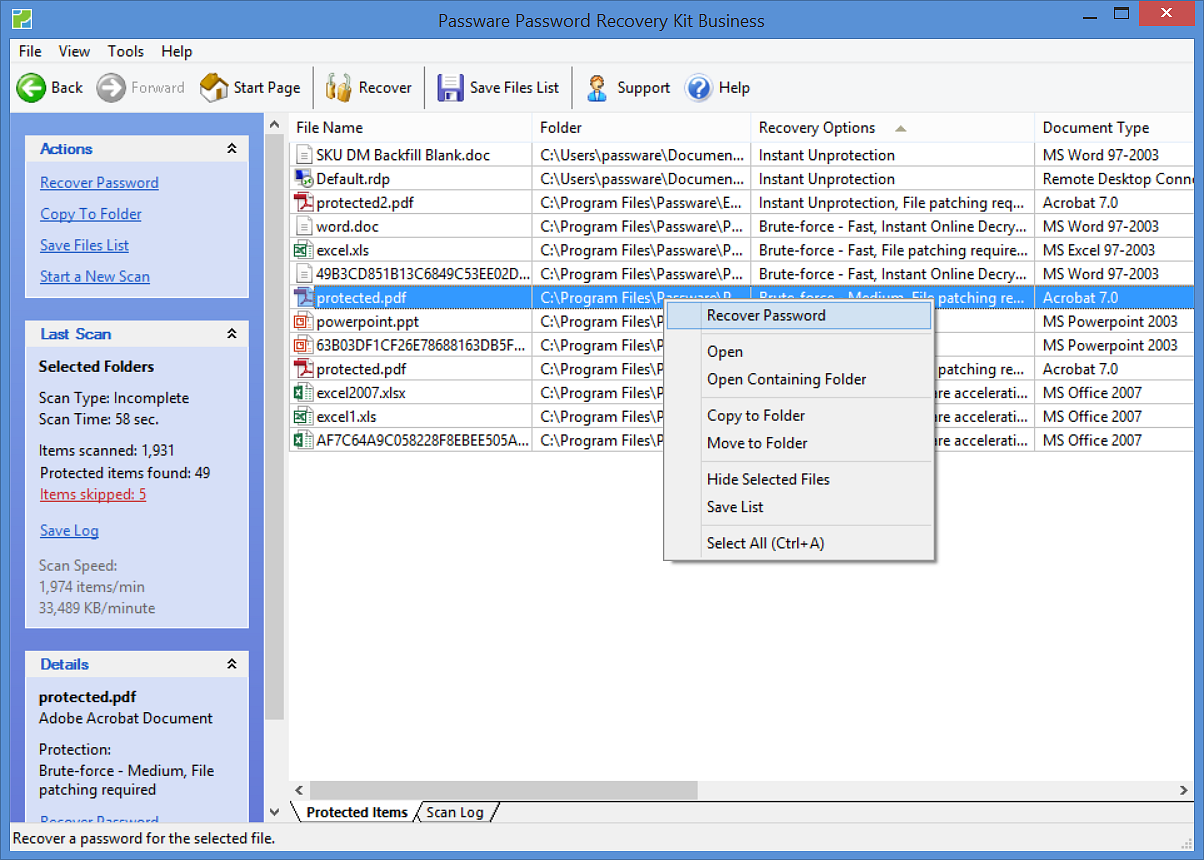
Task: Select the excel2007.xlsx file icon
Action: point(303,393)
